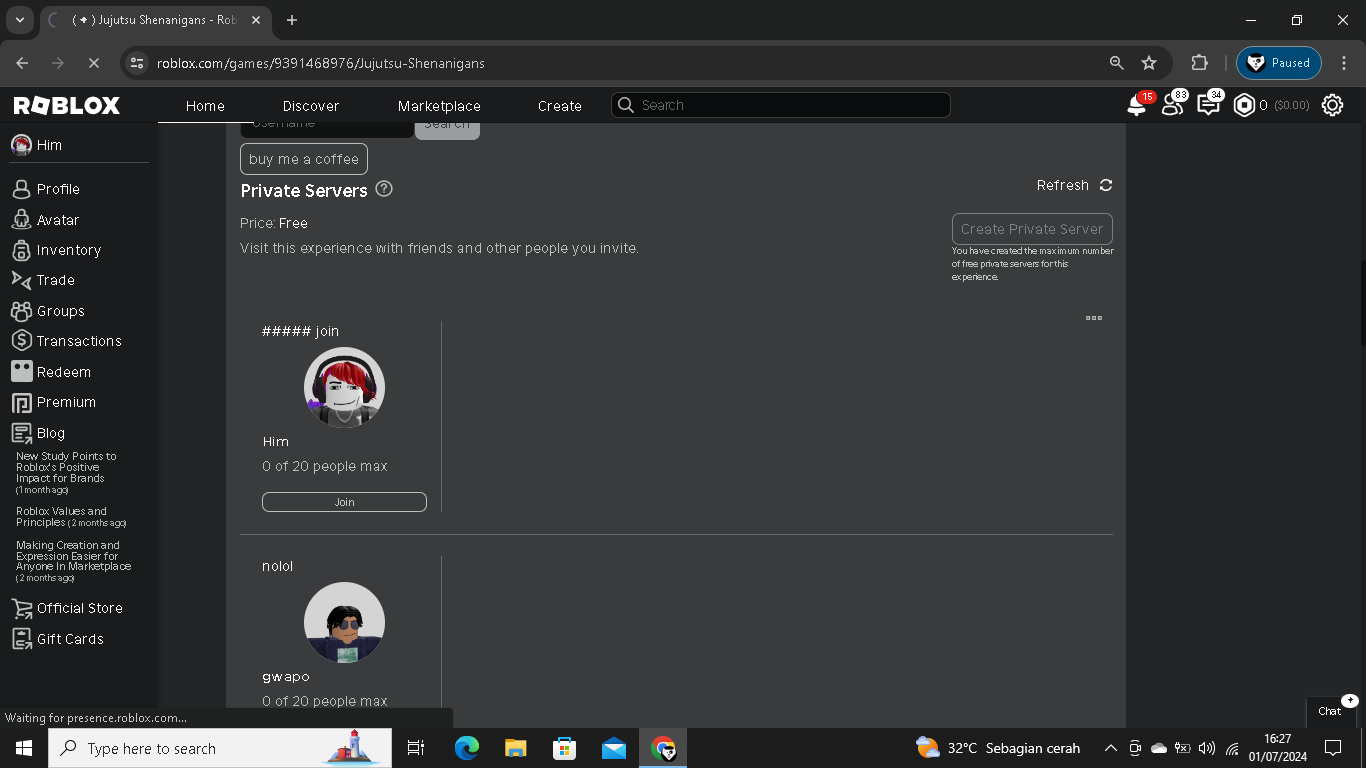This screenshot has height=768, width=1366.
Task: Click the buy me a coffee button
Action: click(304, 159)
